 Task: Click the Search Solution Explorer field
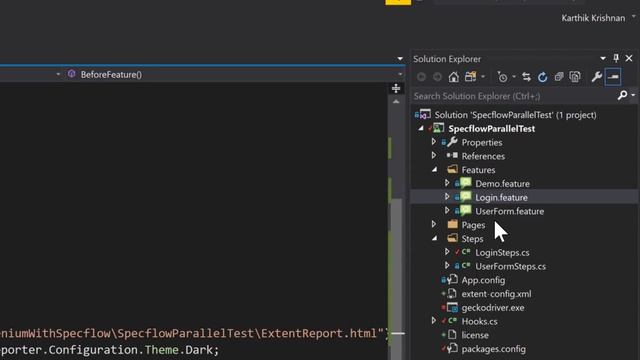tap(513, 96)
